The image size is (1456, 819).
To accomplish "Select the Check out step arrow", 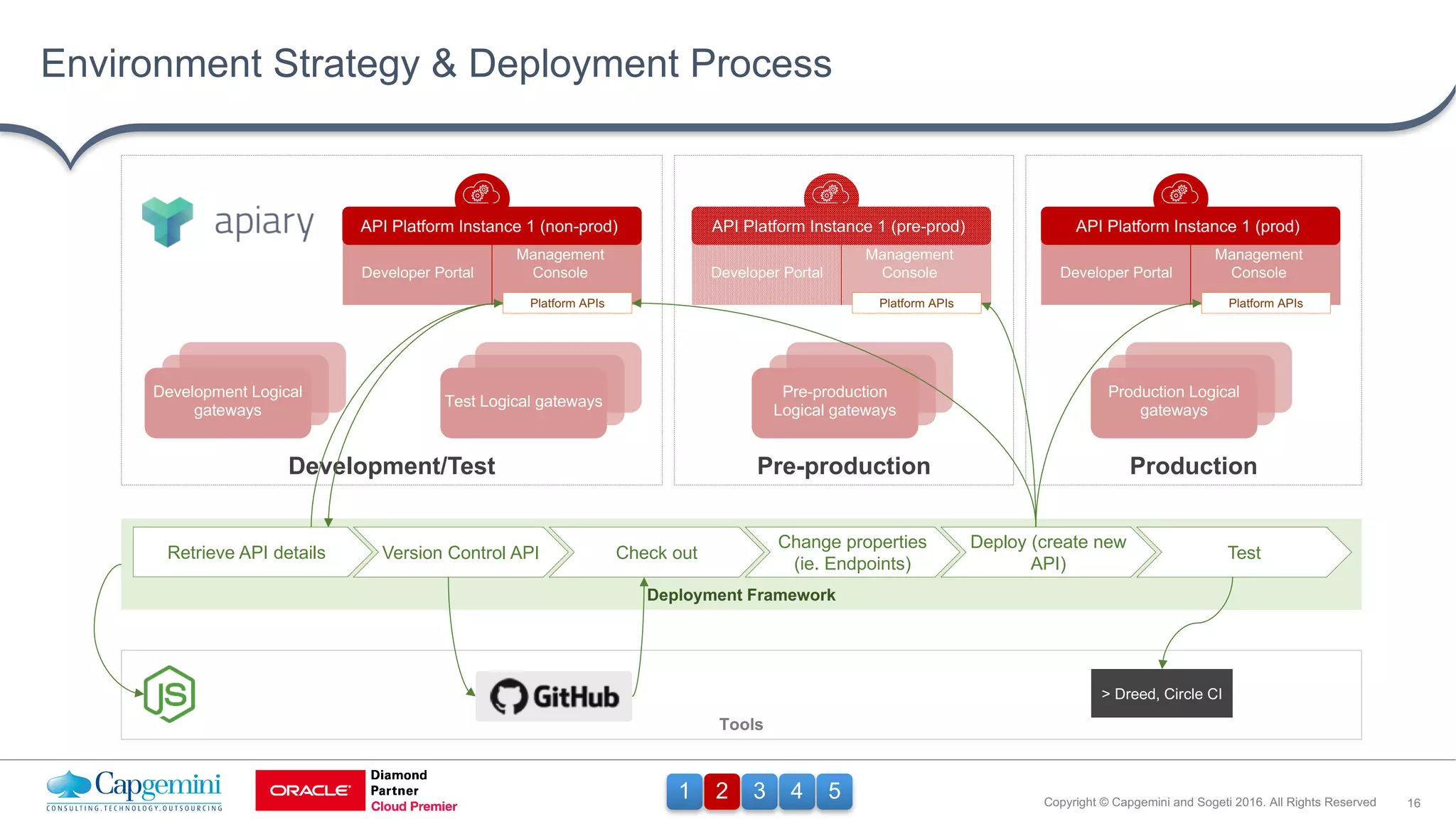I will [656, 552].
